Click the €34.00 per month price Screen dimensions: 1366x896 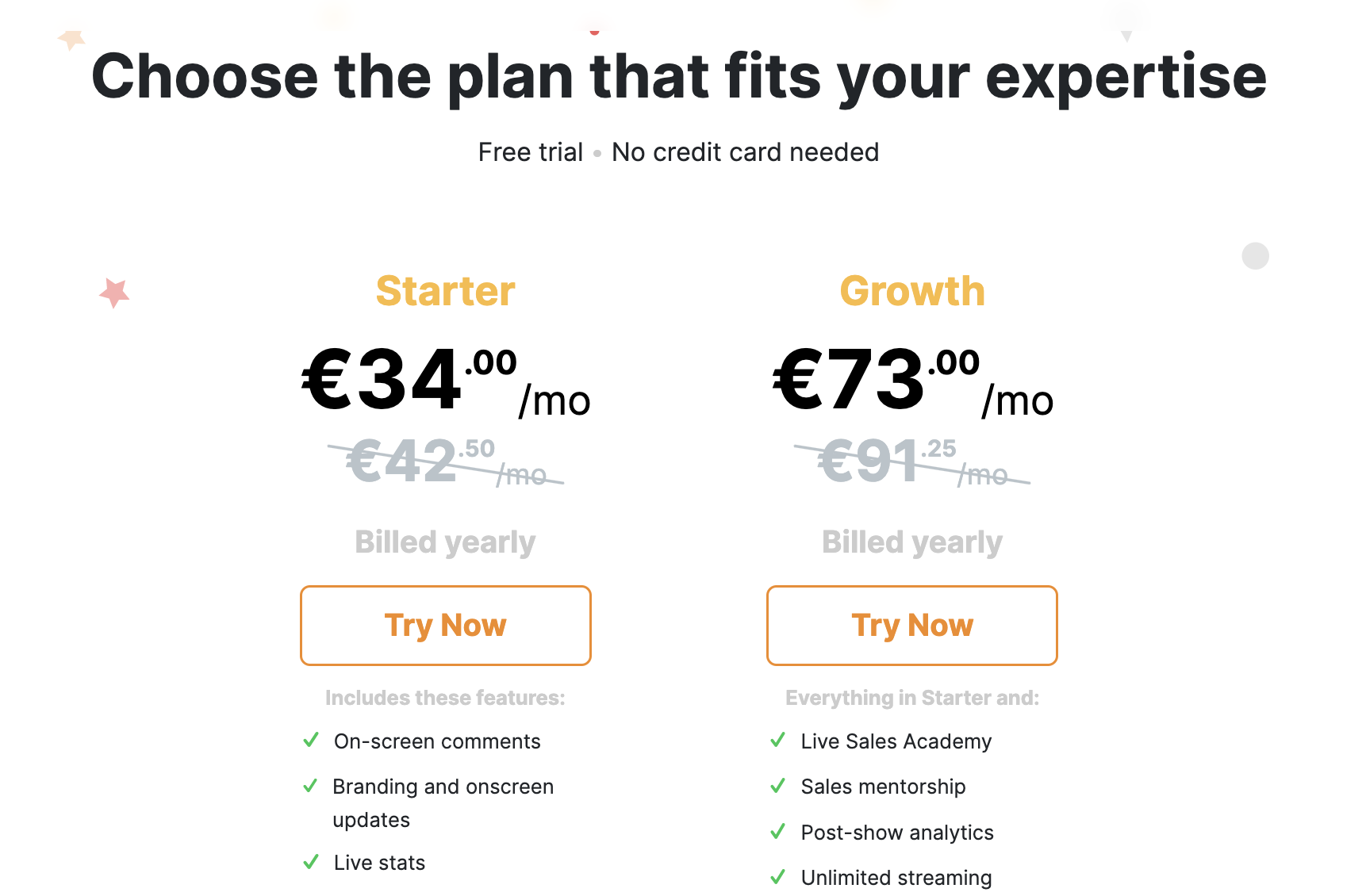point(446,381)
